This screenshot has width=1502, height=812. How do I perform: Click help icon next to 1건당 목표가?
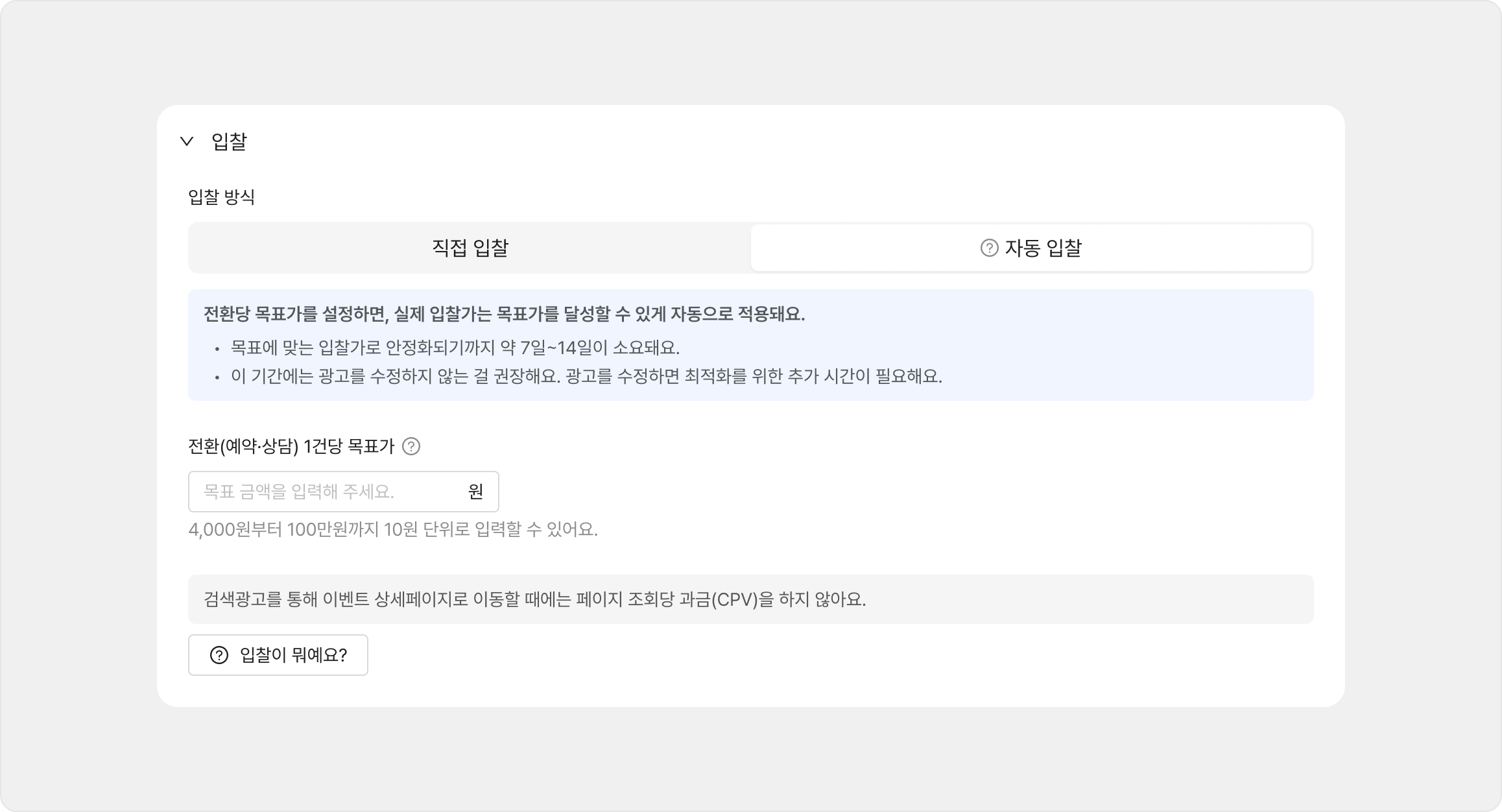pos(411,446)
